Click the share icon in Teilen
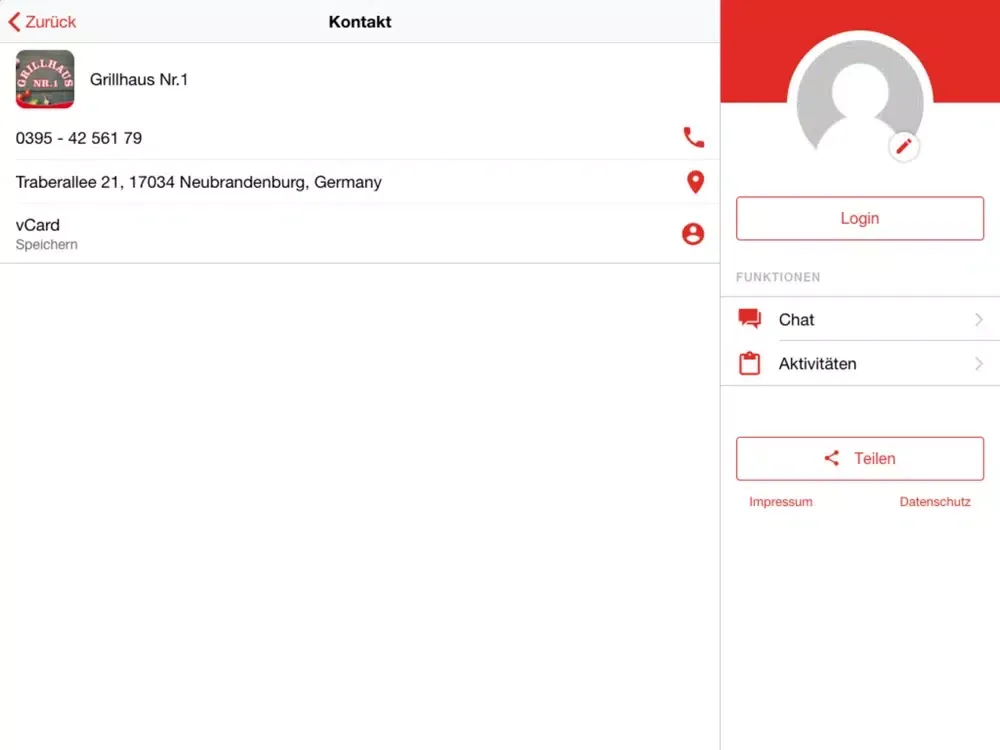Image resolution: width=1000 pixels, height=750 pixels. coord(831,458)
